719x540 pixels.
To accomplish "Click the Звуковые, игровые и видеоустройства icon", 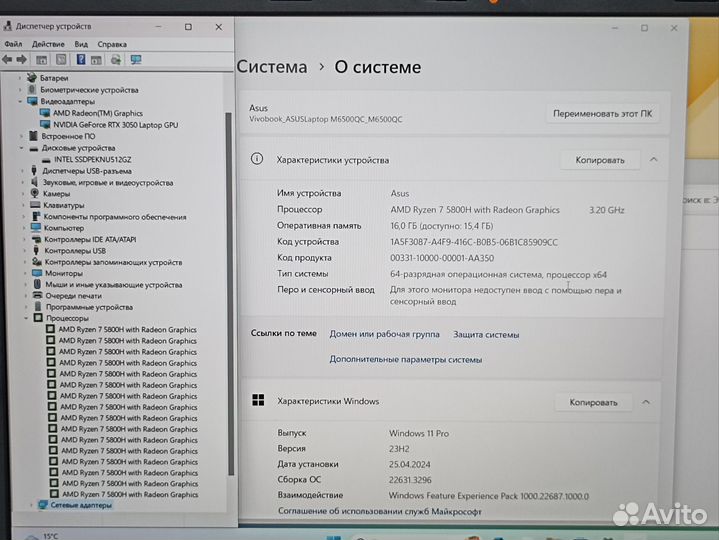I will (34, 182).
